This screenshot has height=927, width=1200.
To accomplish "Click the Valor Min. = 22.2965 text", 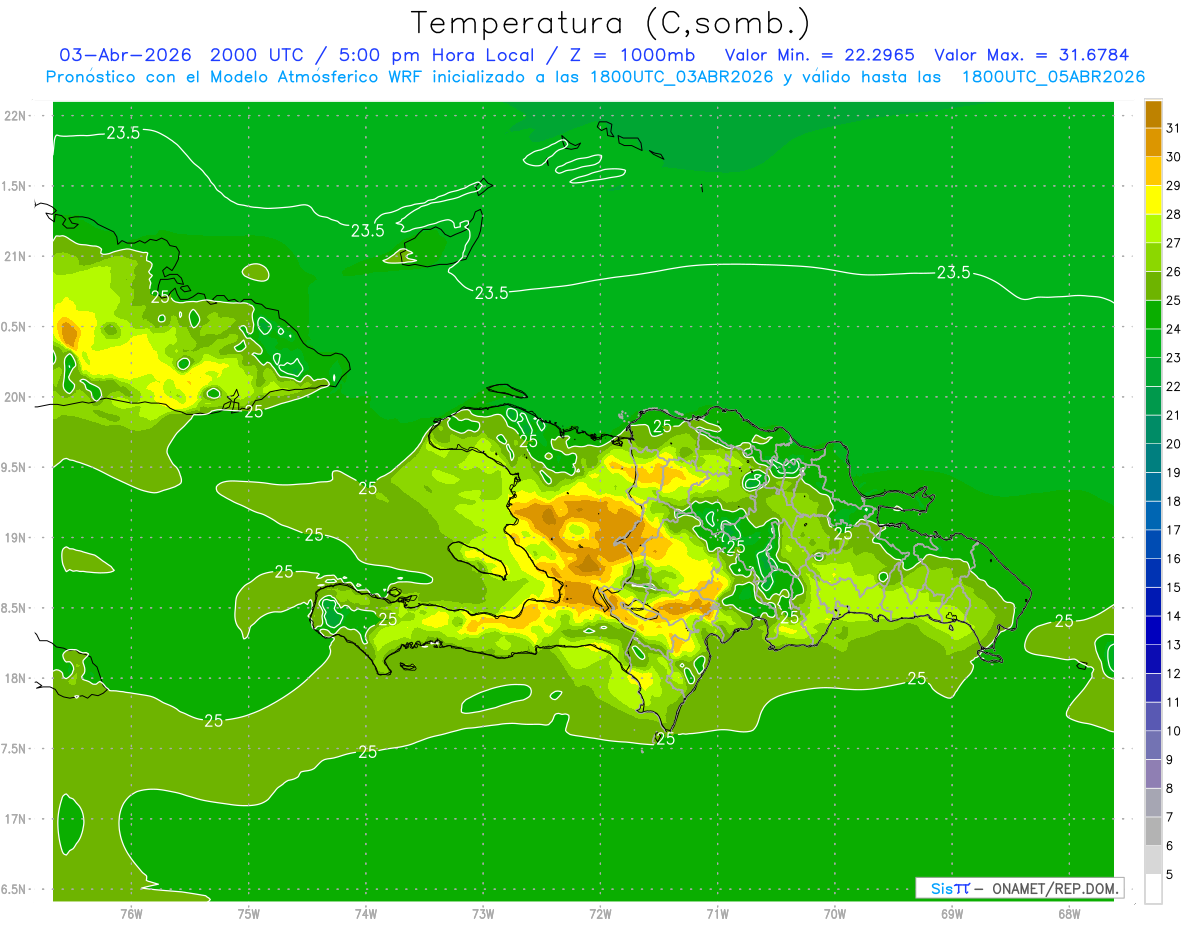I will 818,55.
